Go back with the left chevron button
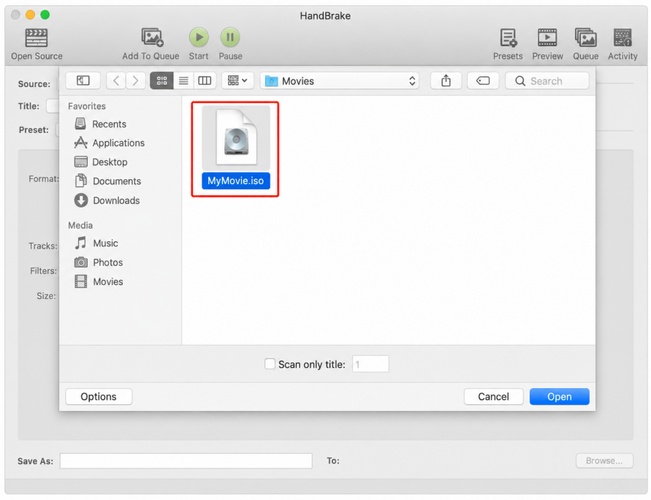The image size is (651, 500). (116, 81)
